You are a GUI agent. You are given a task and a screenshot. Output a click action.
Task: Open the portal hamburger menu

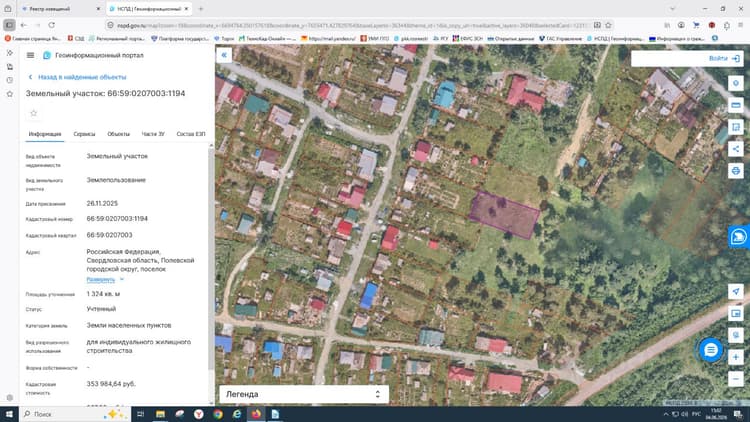point(30,56)
